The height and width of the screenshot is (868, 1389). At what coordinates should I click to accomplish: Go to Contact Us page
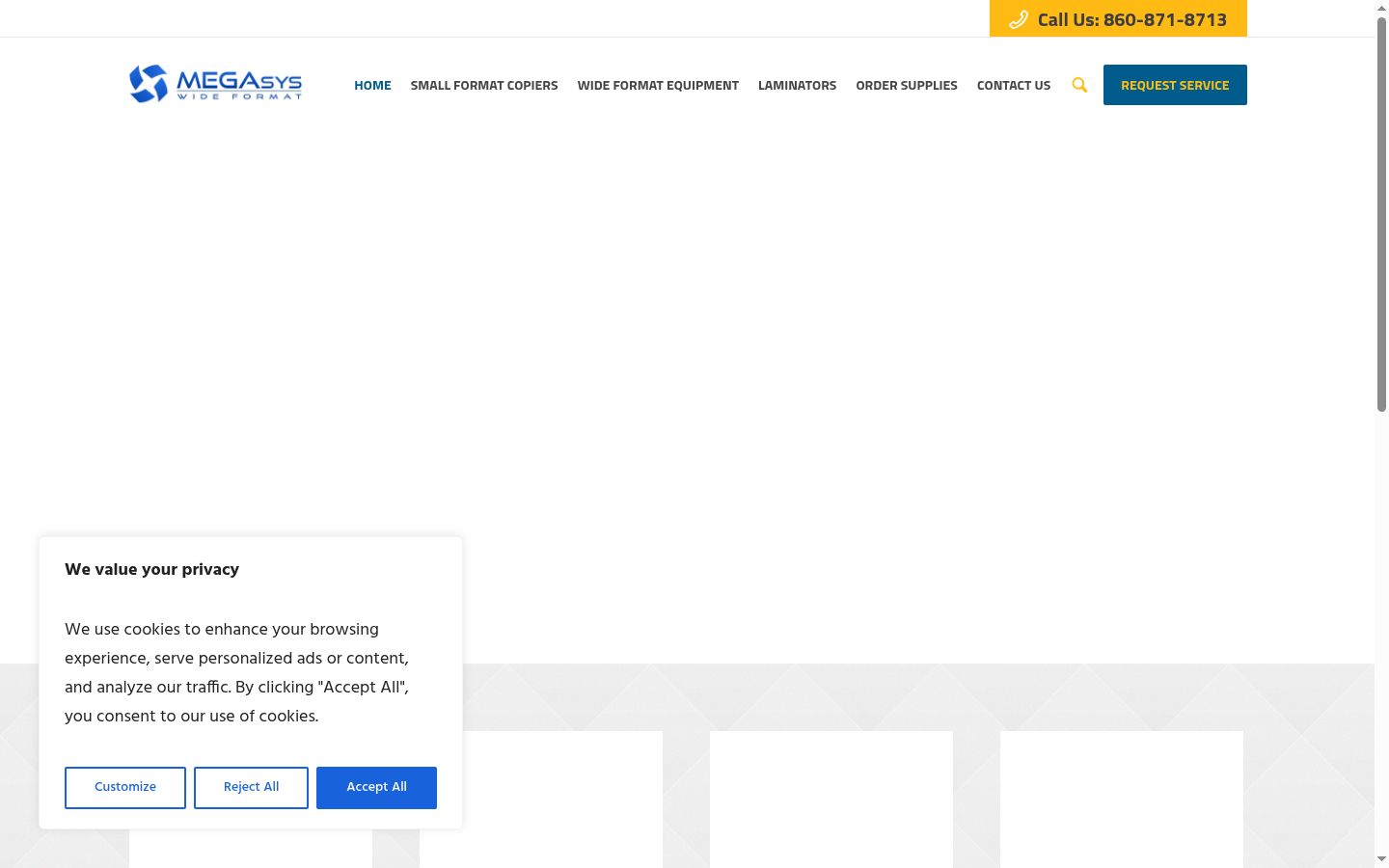[x=1014, y=85]
